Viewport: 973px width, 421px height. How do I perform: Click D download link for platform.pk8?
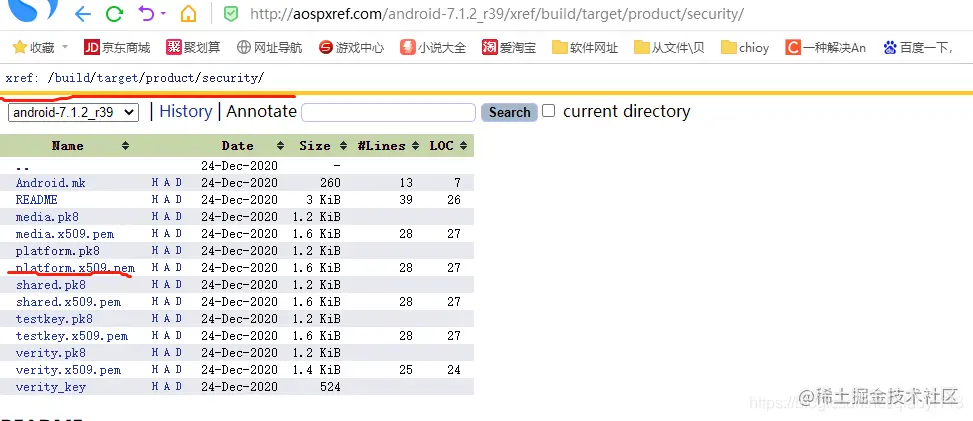click(179, 250)
